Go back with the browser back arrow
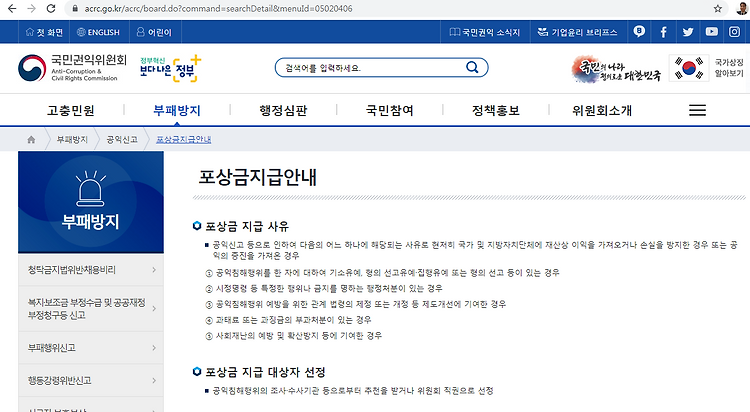 (12, 9)
